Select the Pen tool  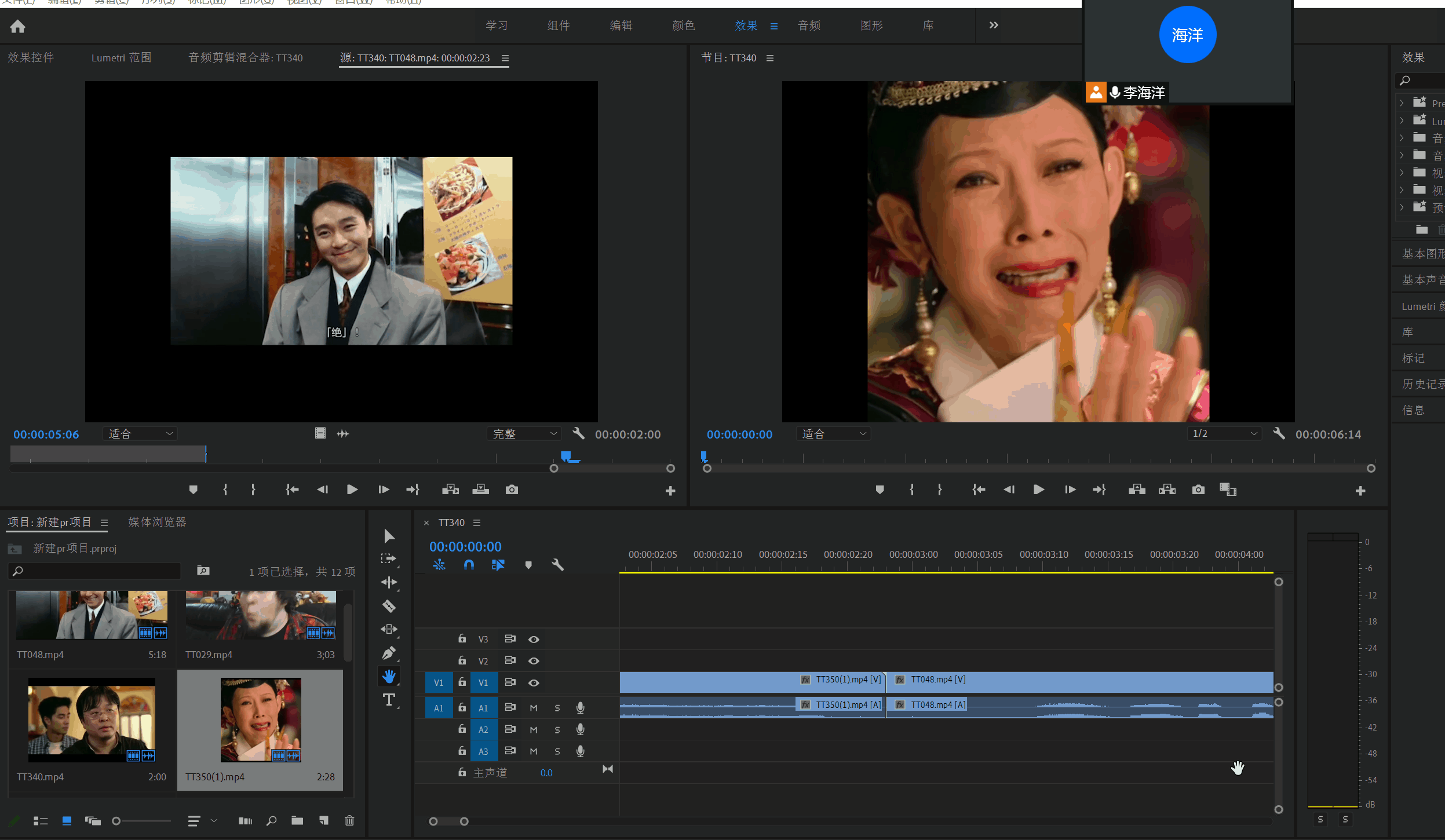[x=389, y=653]
